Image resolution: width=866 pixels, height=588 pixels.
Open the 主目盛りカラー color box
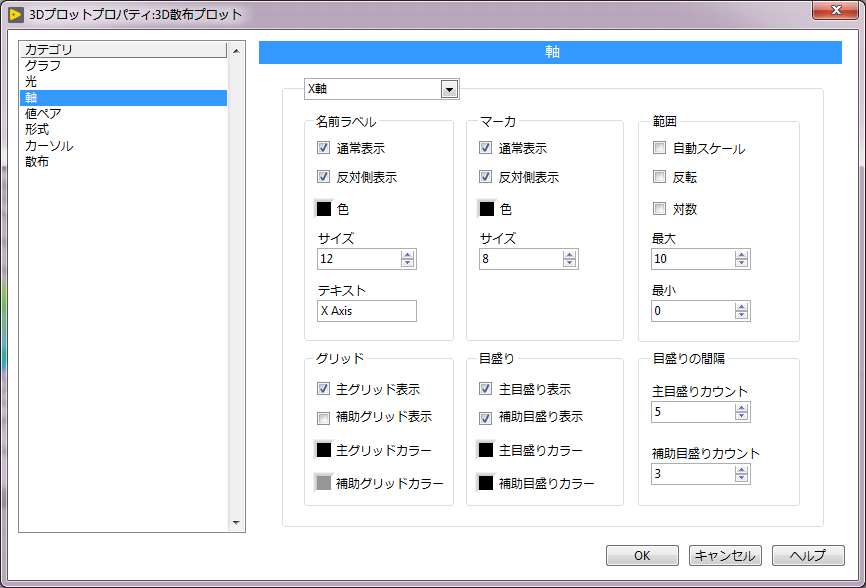click(486, 450)
